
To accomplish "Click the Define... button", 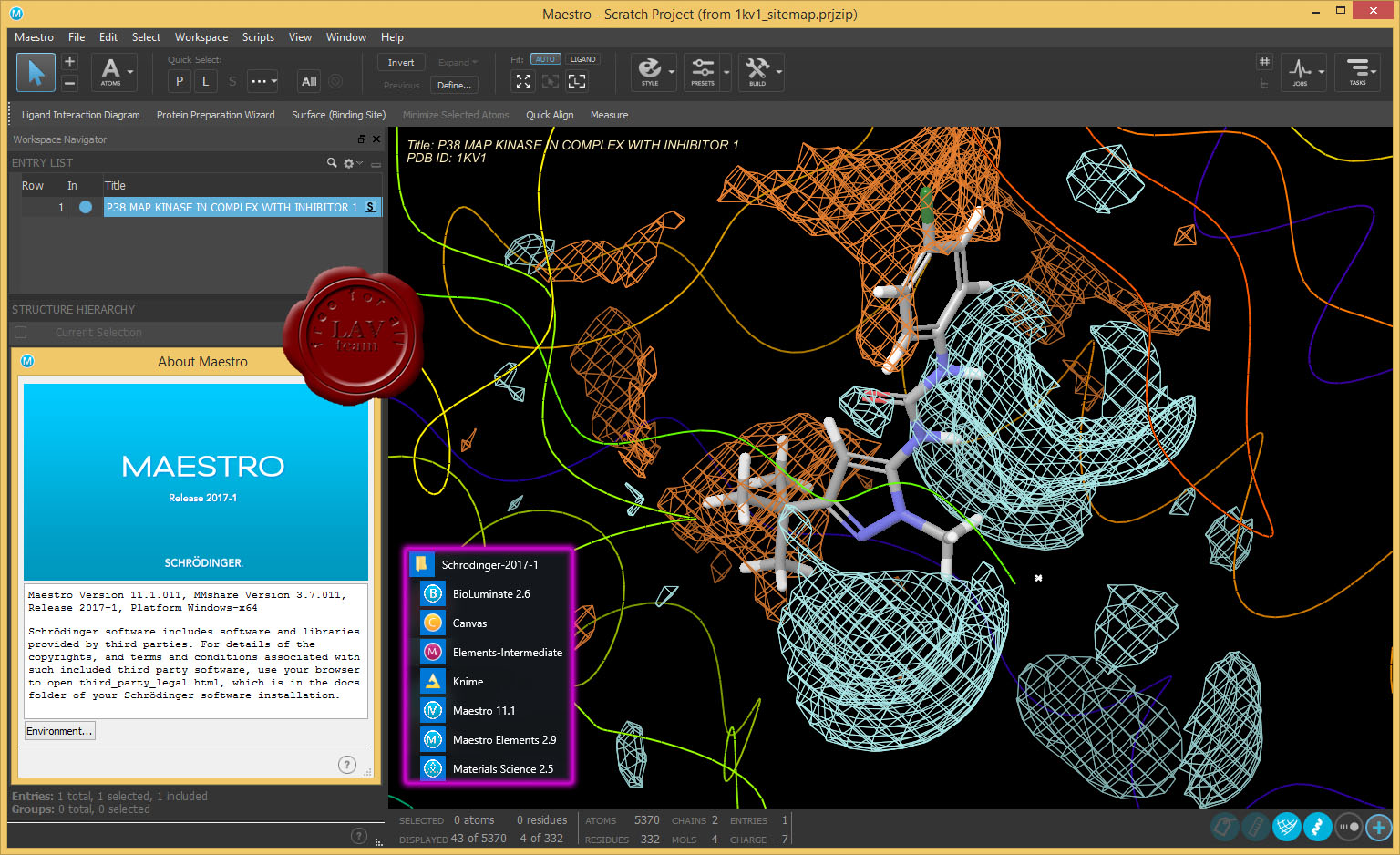I will click(x=454, y=85).
